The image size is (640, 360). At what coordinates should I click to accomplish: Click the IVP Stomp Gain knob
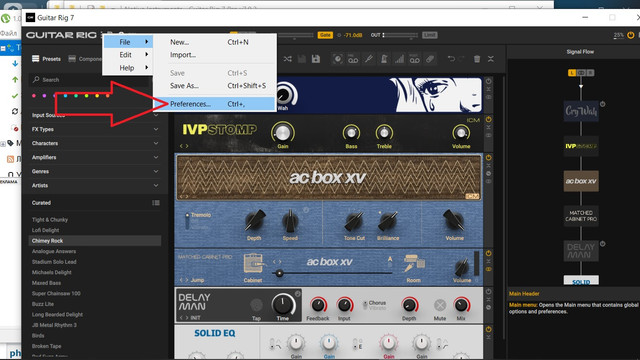click(282, 132)
